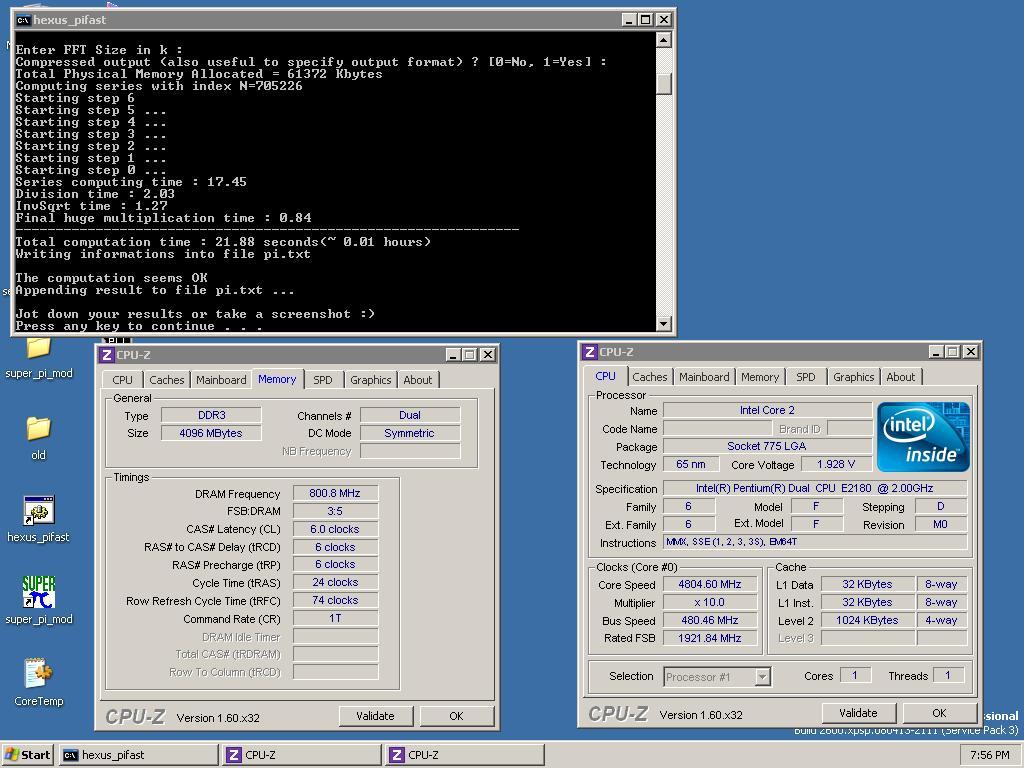The image size is (1024, 768).
Task: Open the super_pi_mod folder on desktop
Action: tap(38, 357)
